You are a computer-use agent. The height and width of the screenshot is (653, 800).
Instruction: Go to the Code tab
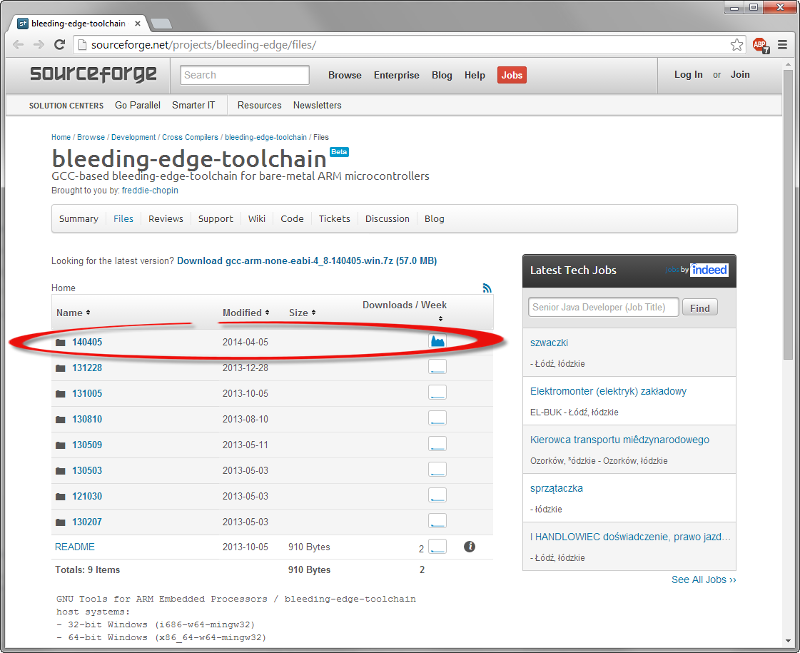tap(292, 219)
